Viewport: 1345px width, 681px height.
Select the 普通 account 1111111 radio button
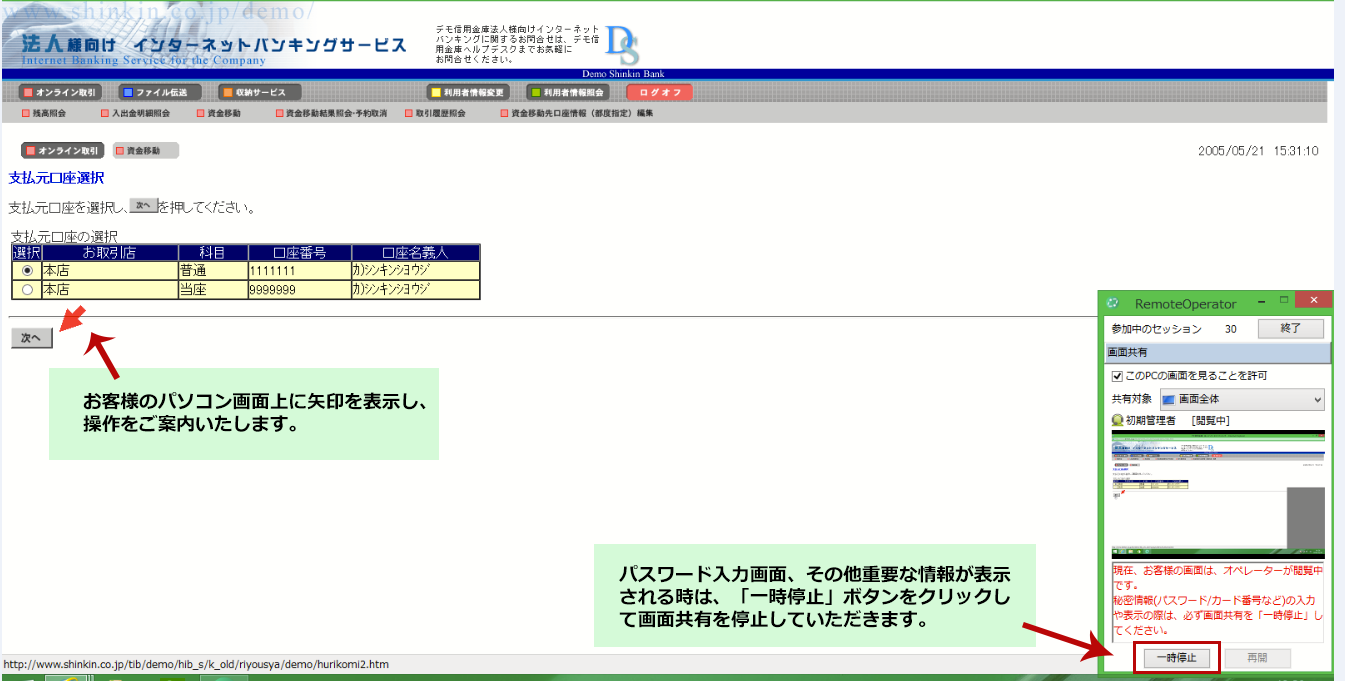pos(27,270)
